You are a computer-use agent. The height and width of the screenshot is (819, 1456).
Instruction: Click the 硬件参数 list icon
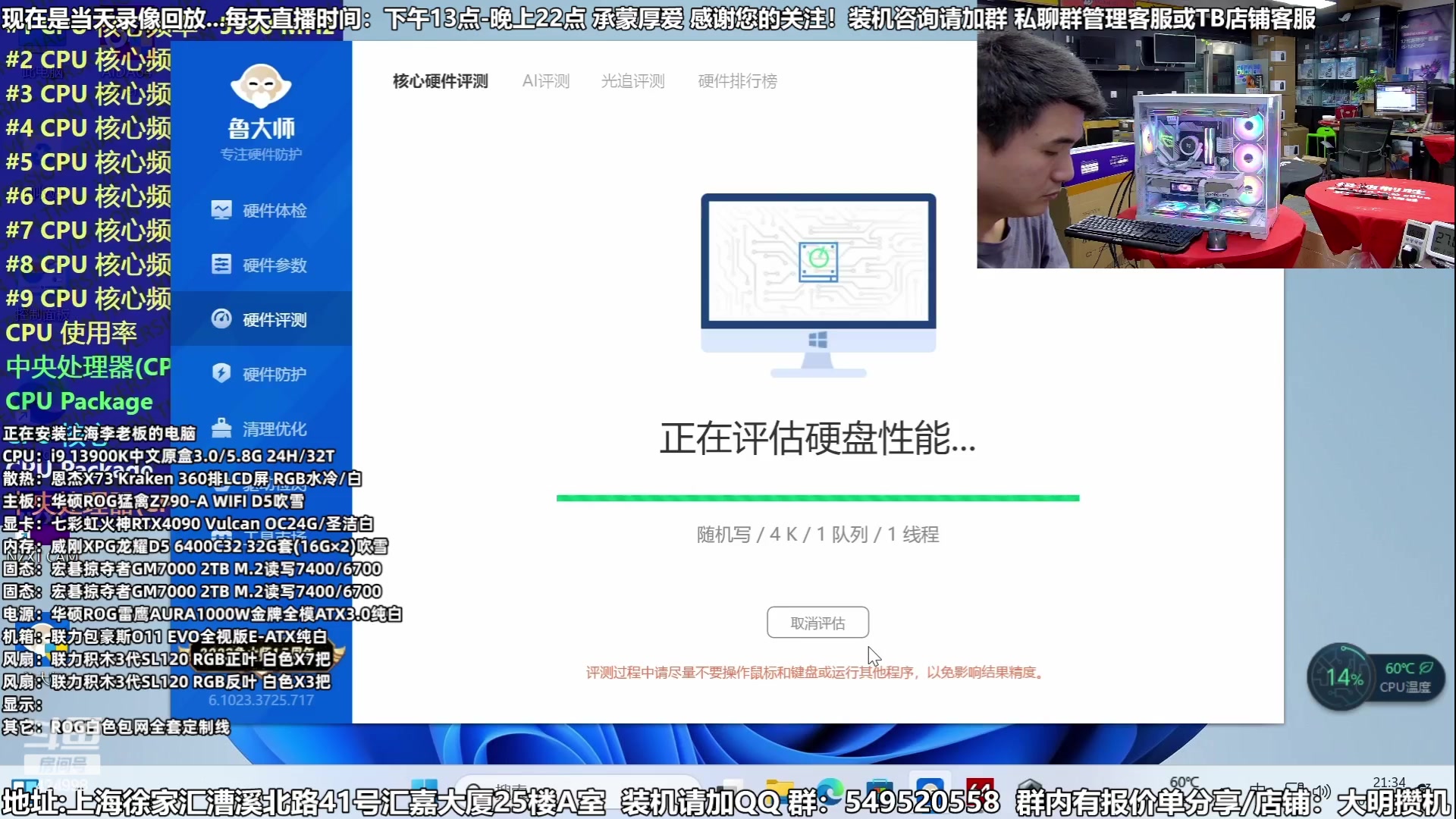tap(221, 265)
